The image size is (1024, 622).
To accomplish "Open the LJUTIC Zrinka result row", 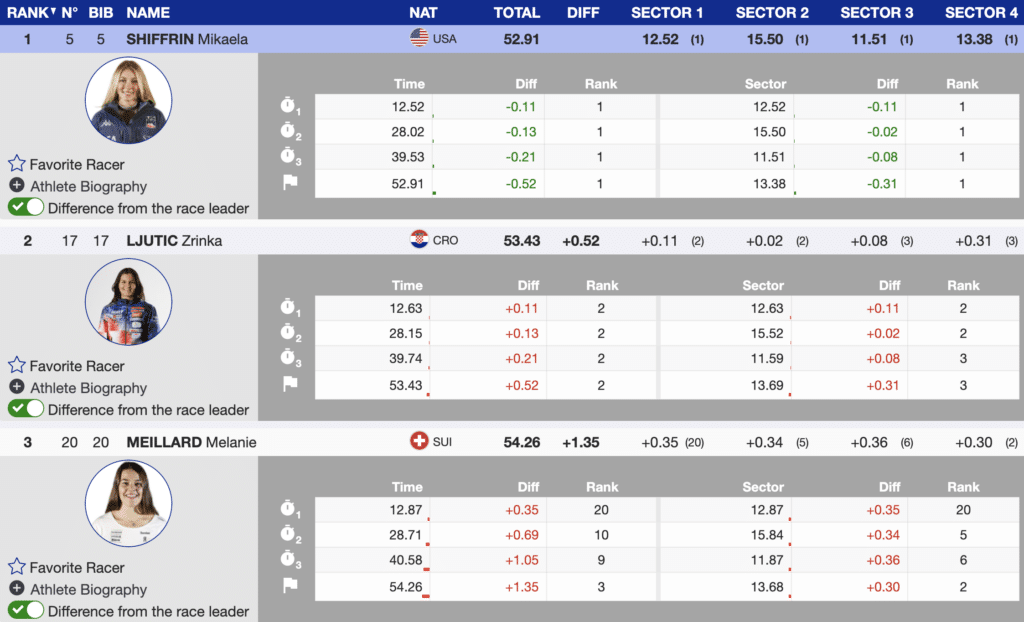I will pyautogui.click(x=174, y=240).
